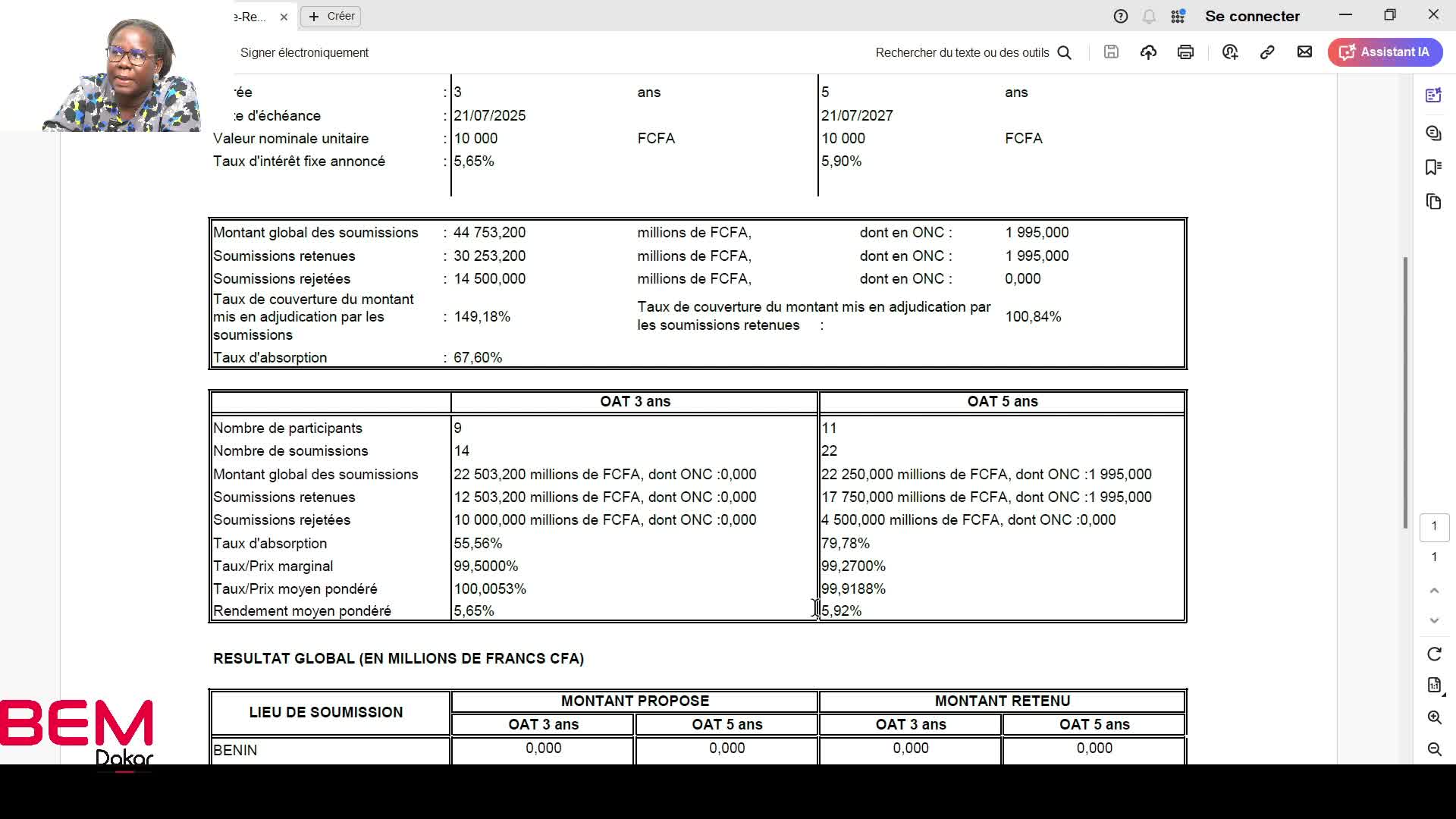Click the Assistant IA button
Viewport: 1456px width, 819px height.
[x=1385, y=52]
